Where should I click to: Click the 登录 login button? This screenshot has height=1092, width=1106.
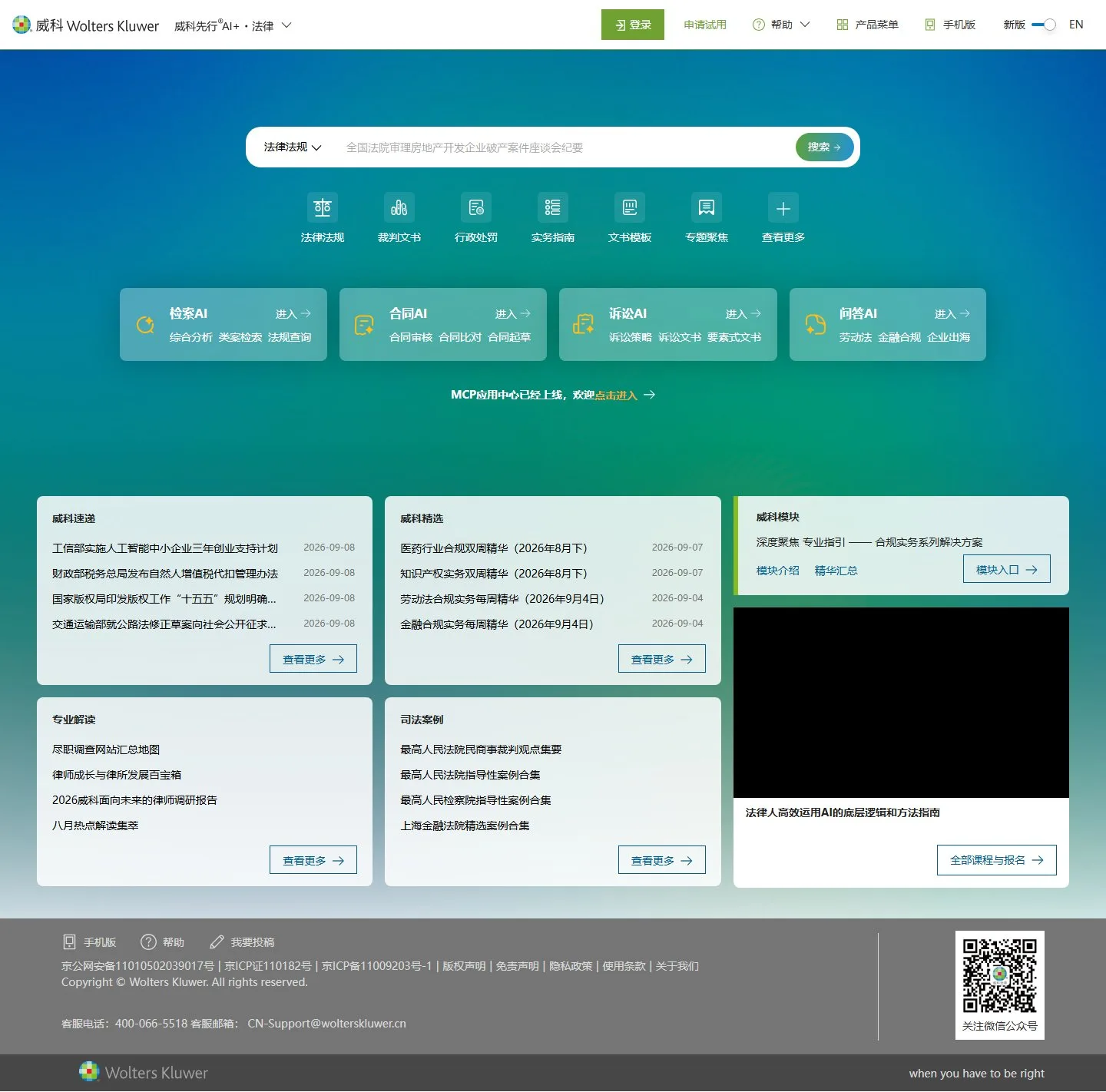[633, 25]
